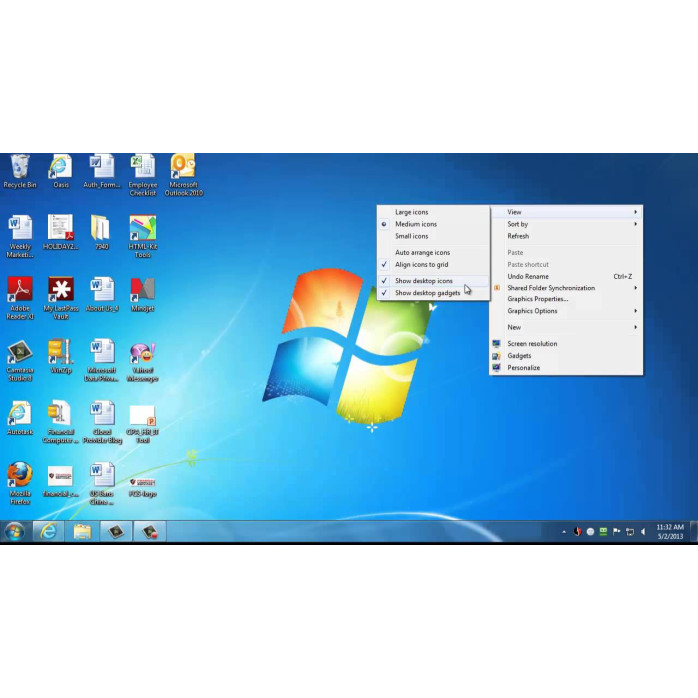Open the Oasis shortcut icon
The image size is (698, 698).
[61, 171]
